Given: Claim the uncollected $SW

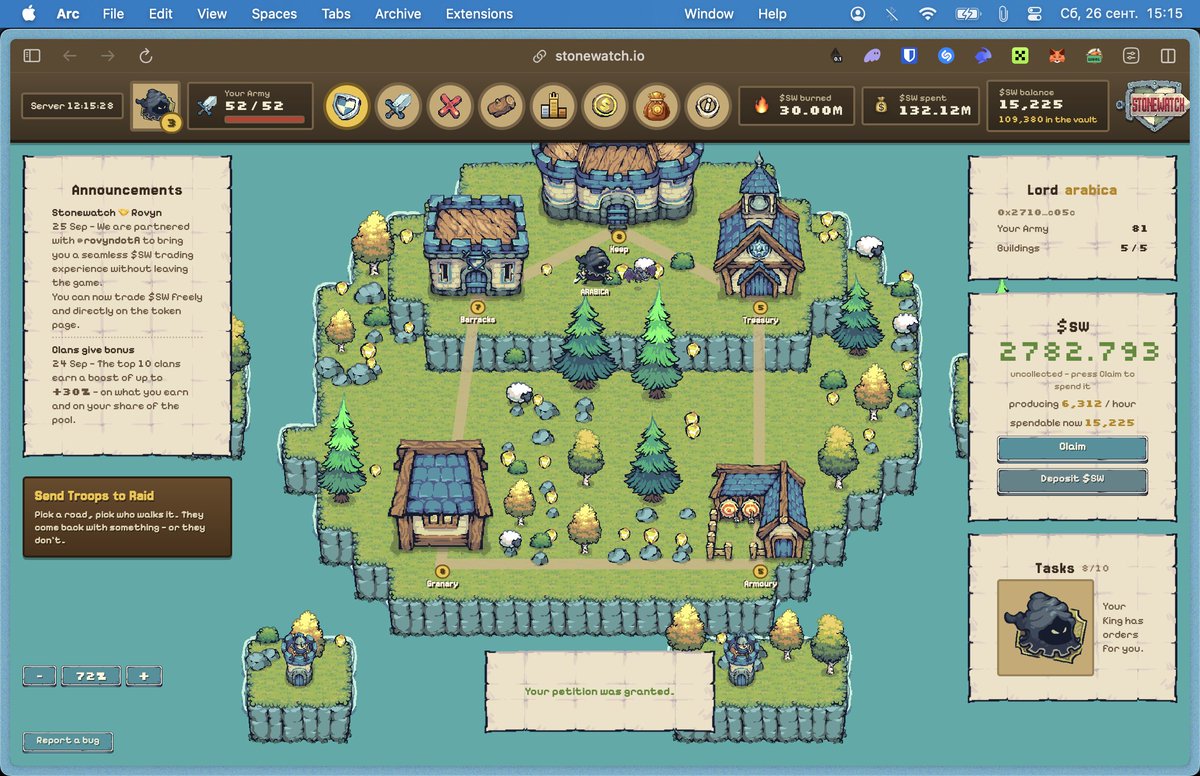Looking at the screenshot, I should point(1072,447).
